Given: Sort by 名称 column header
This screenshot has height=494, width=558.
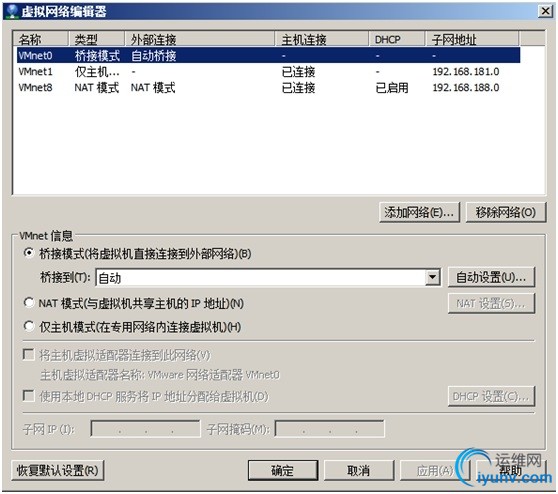Looking at the screenshot, I should 40,39.
